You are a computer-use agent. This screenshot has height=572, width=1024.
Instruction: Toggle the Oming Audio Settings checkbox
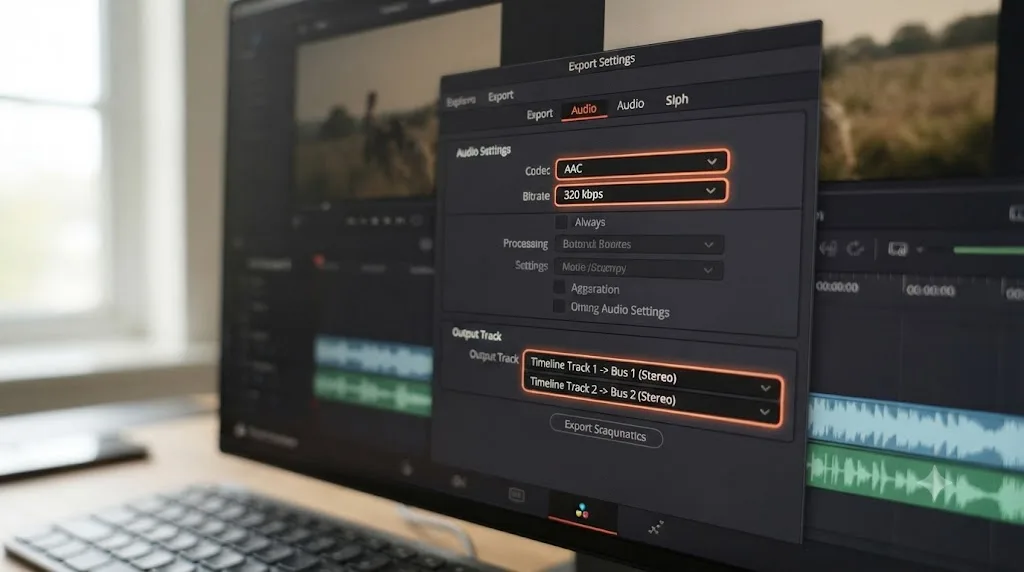point(559,306)
